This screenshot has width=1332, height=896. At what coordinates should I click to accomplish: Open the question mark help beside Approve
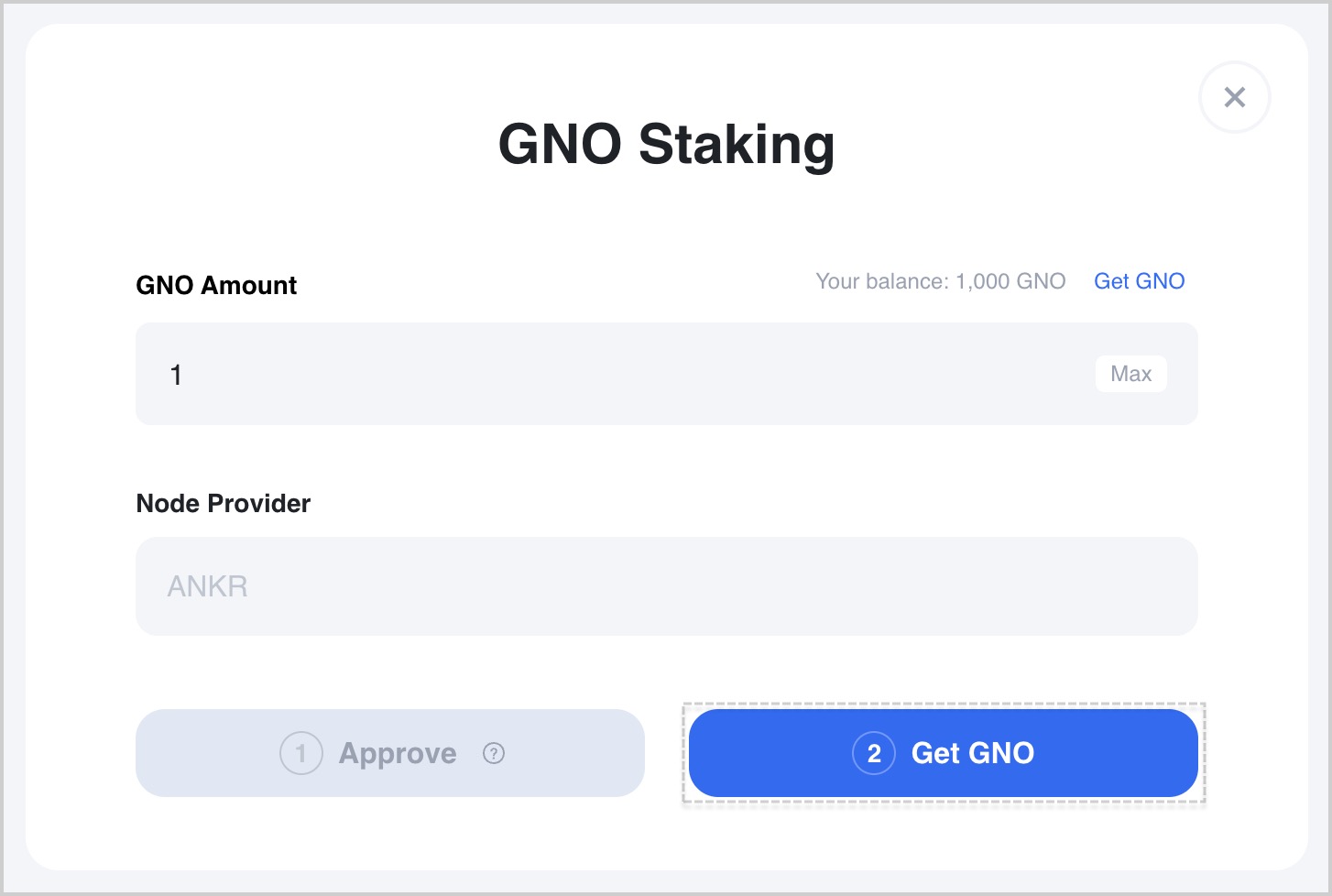[494, 753]
